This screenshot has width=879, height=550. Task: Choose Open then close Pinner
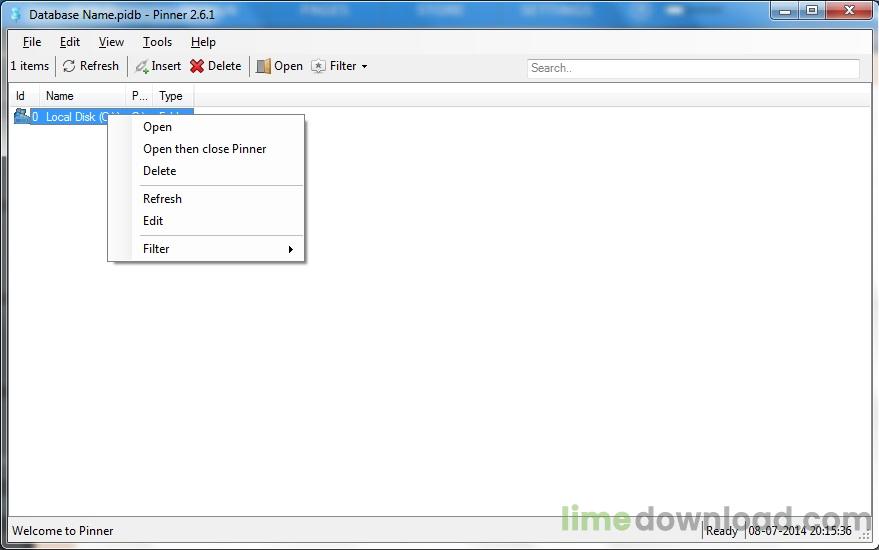point(206,149)
